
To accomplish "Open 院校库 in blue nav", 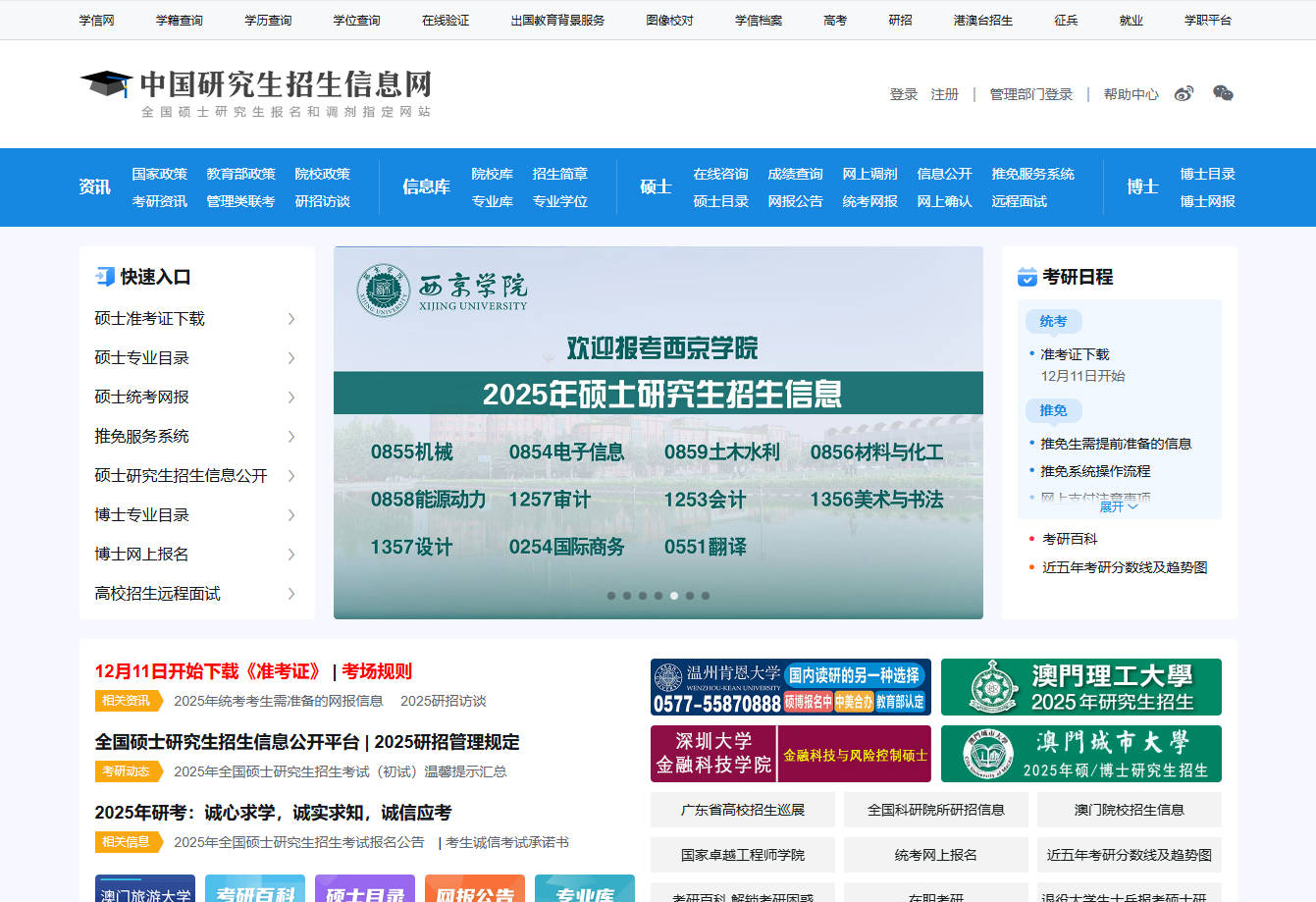I will 492,174.
